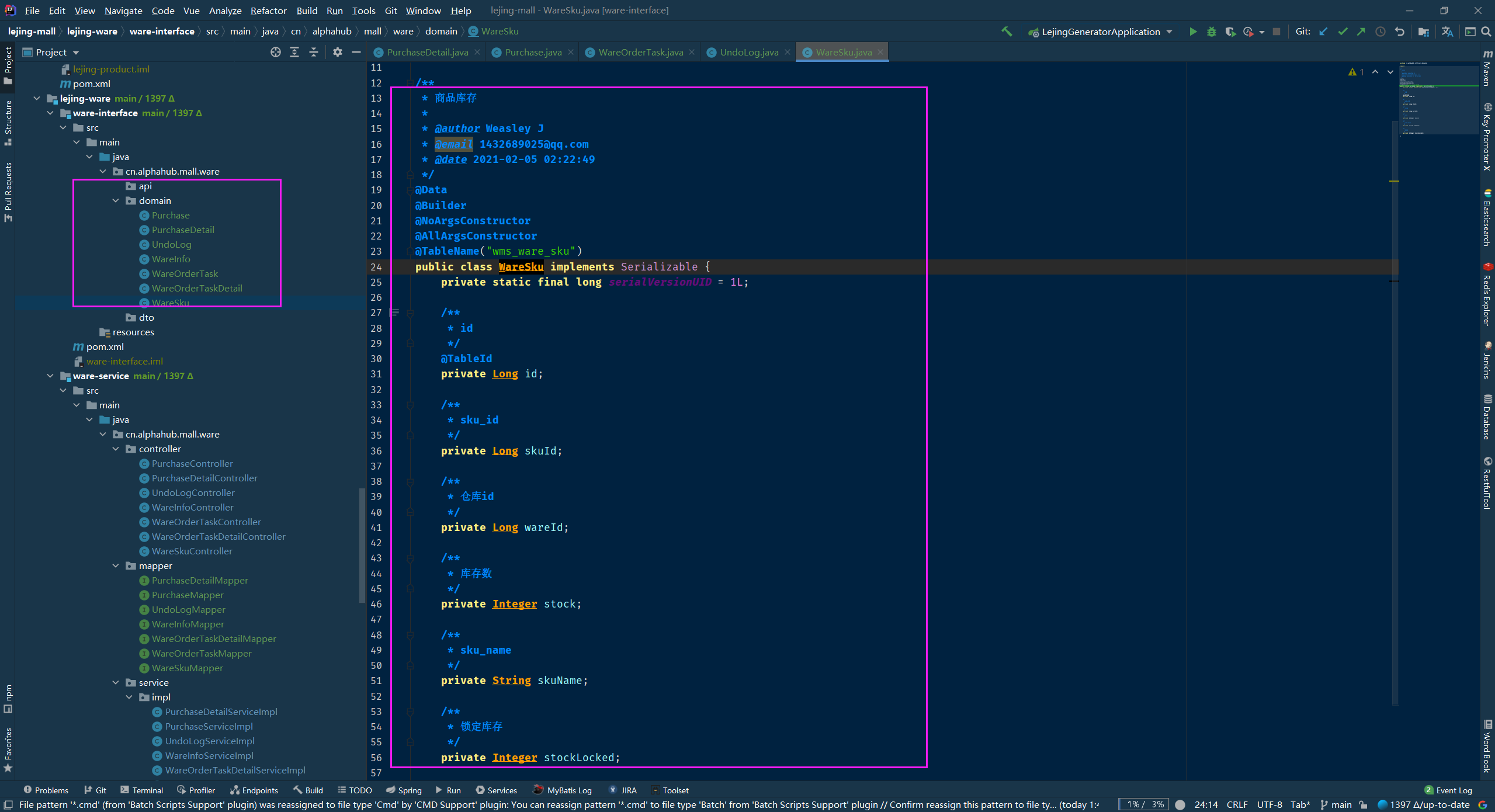Open Search Everywhere magnifier icon

pos(1486,32)
